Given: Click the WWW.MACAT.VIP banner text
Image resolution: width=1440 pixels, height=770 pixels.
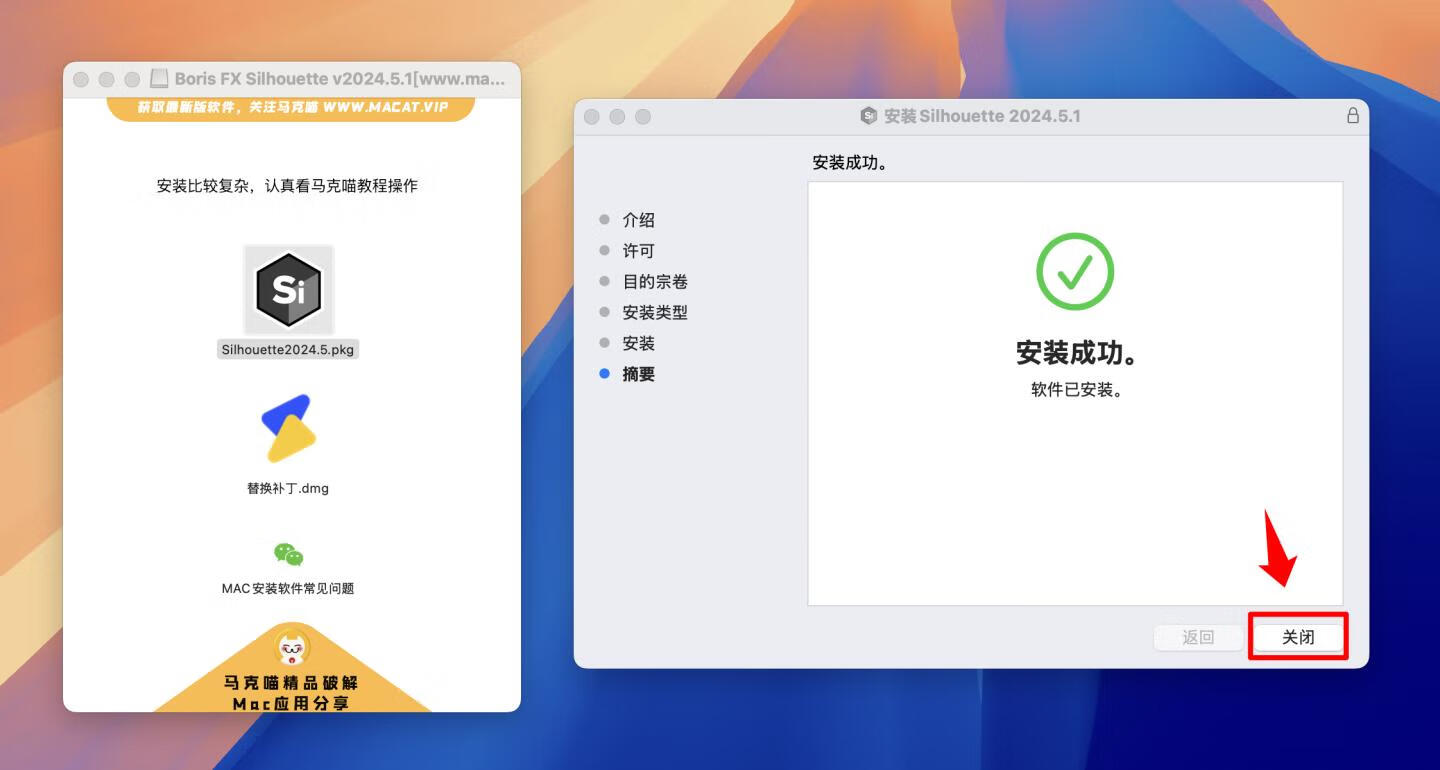Looking at the screenshot, I should click(386, 106).
